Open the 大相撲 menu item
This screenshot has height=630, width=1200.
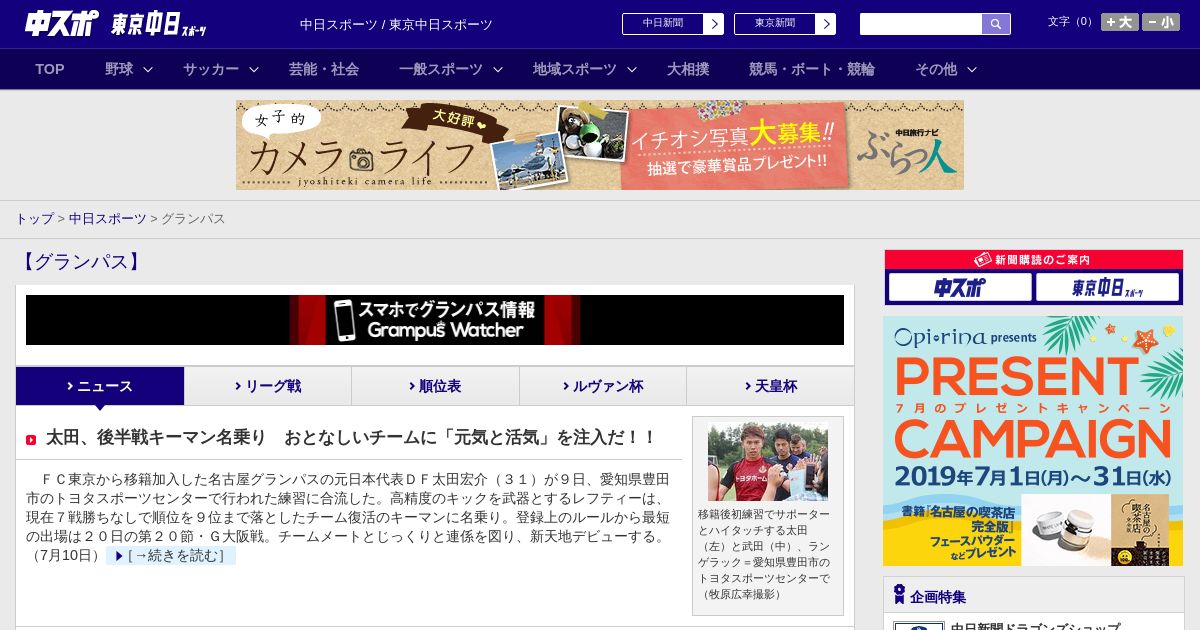(x=688, y=69)
